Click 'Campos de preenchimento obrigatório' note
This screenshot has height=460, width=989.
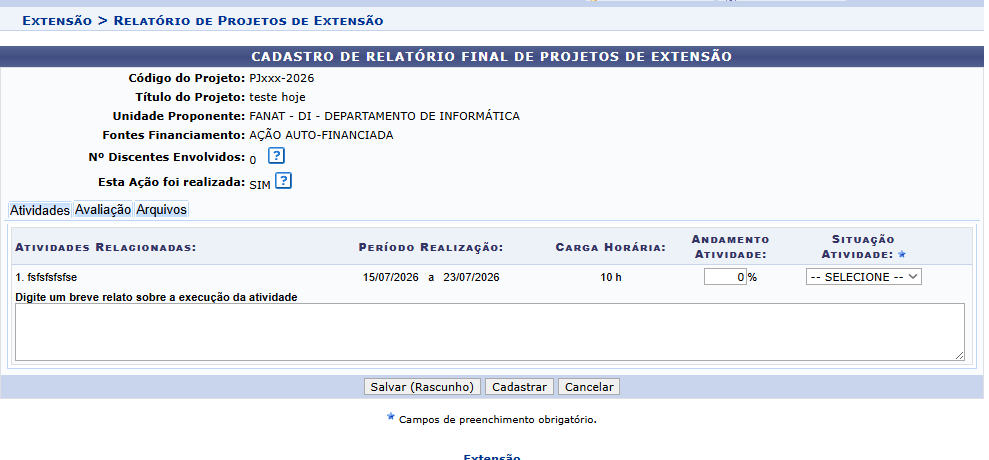coord(497,420)
